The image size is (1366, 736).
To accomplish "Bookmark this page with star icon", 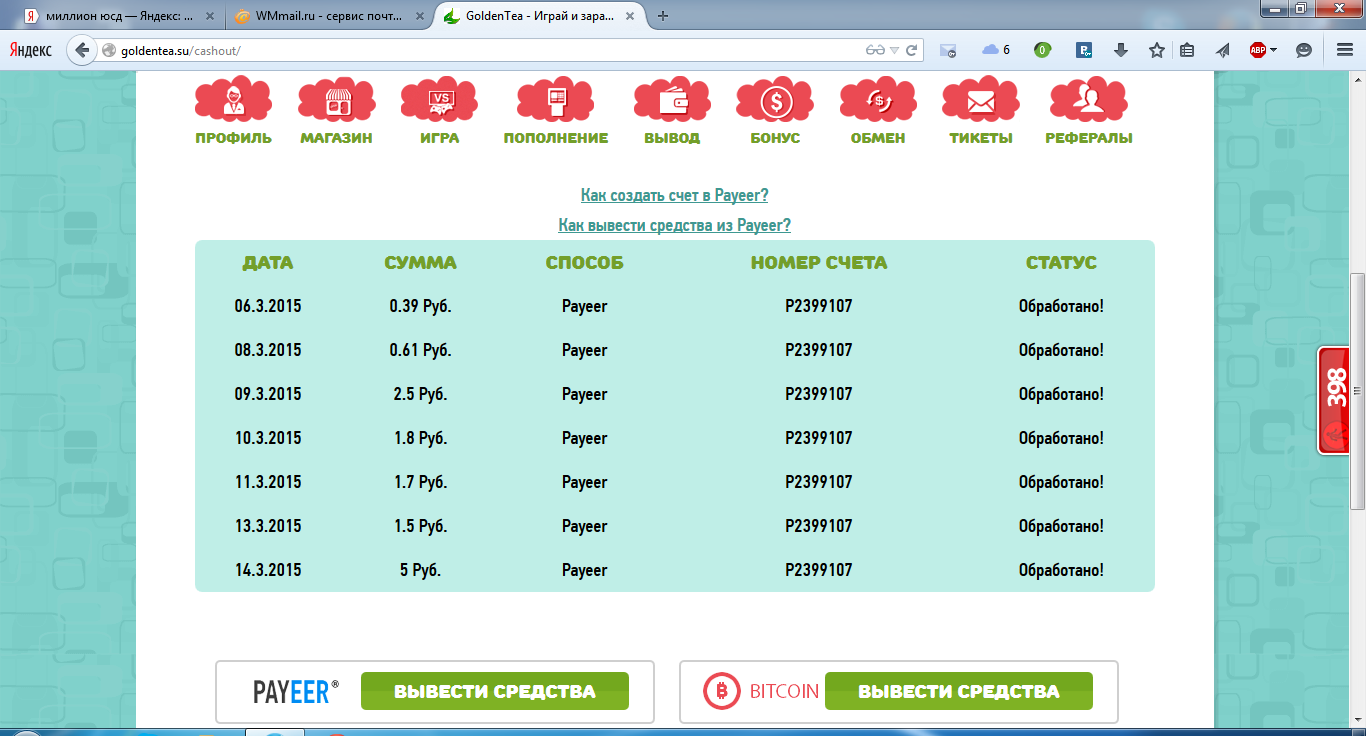I will (x=1157, y=50).
